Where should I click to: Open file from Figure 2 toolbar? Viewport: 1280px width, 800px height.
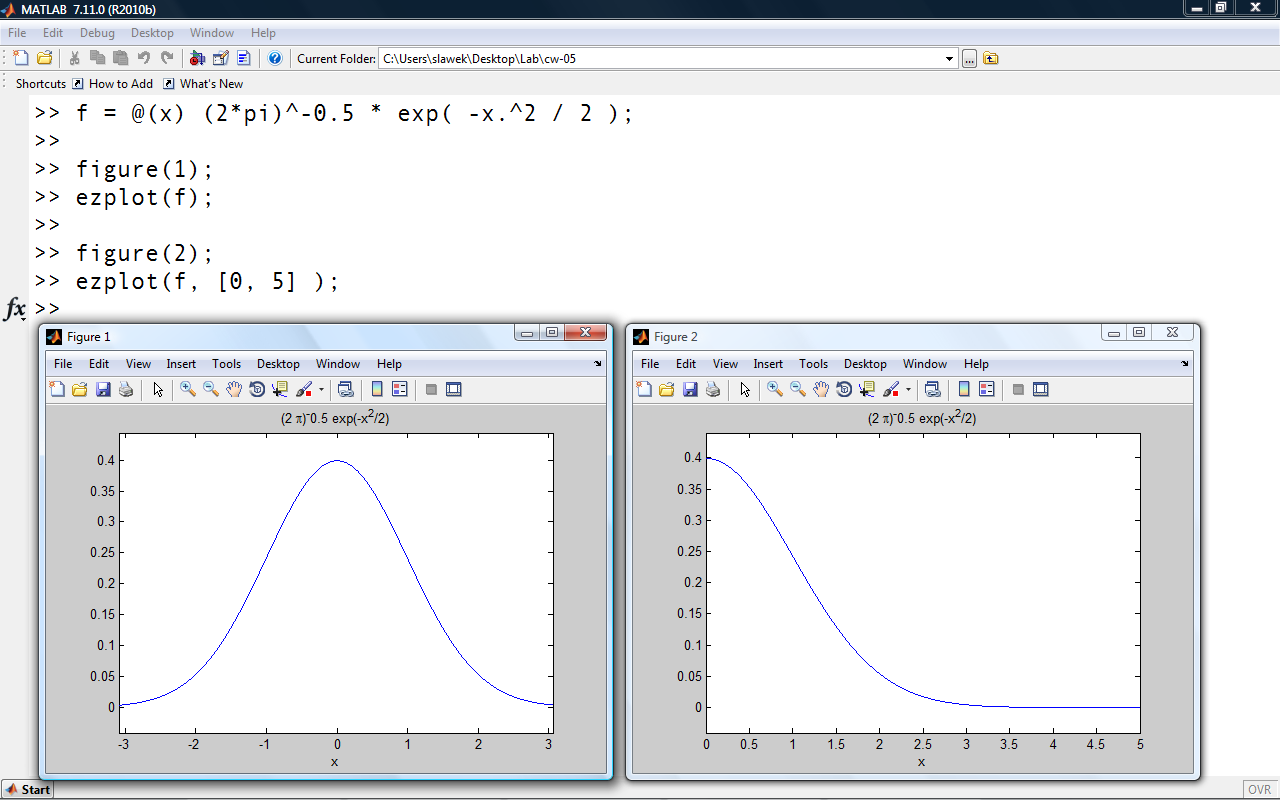667,390
